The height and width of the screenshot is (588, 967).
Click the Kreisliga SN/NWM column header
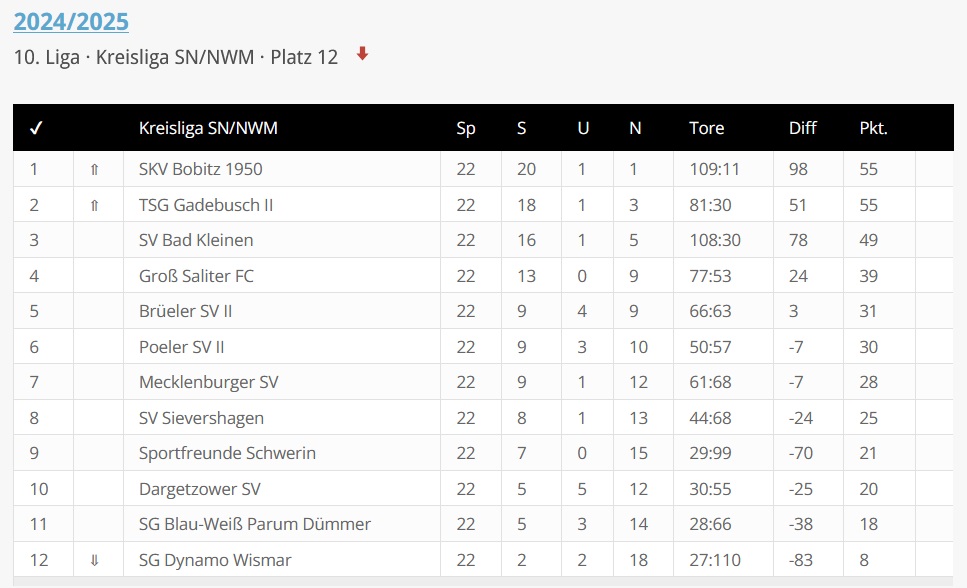(208, 128)
